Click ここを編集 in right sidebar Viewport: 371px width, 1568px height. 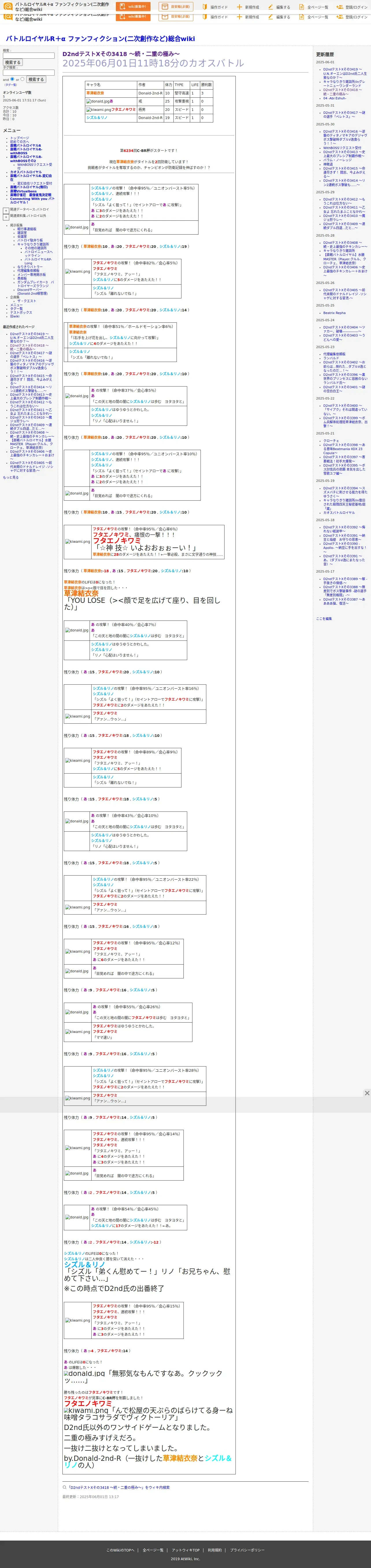tap(324, 618)
